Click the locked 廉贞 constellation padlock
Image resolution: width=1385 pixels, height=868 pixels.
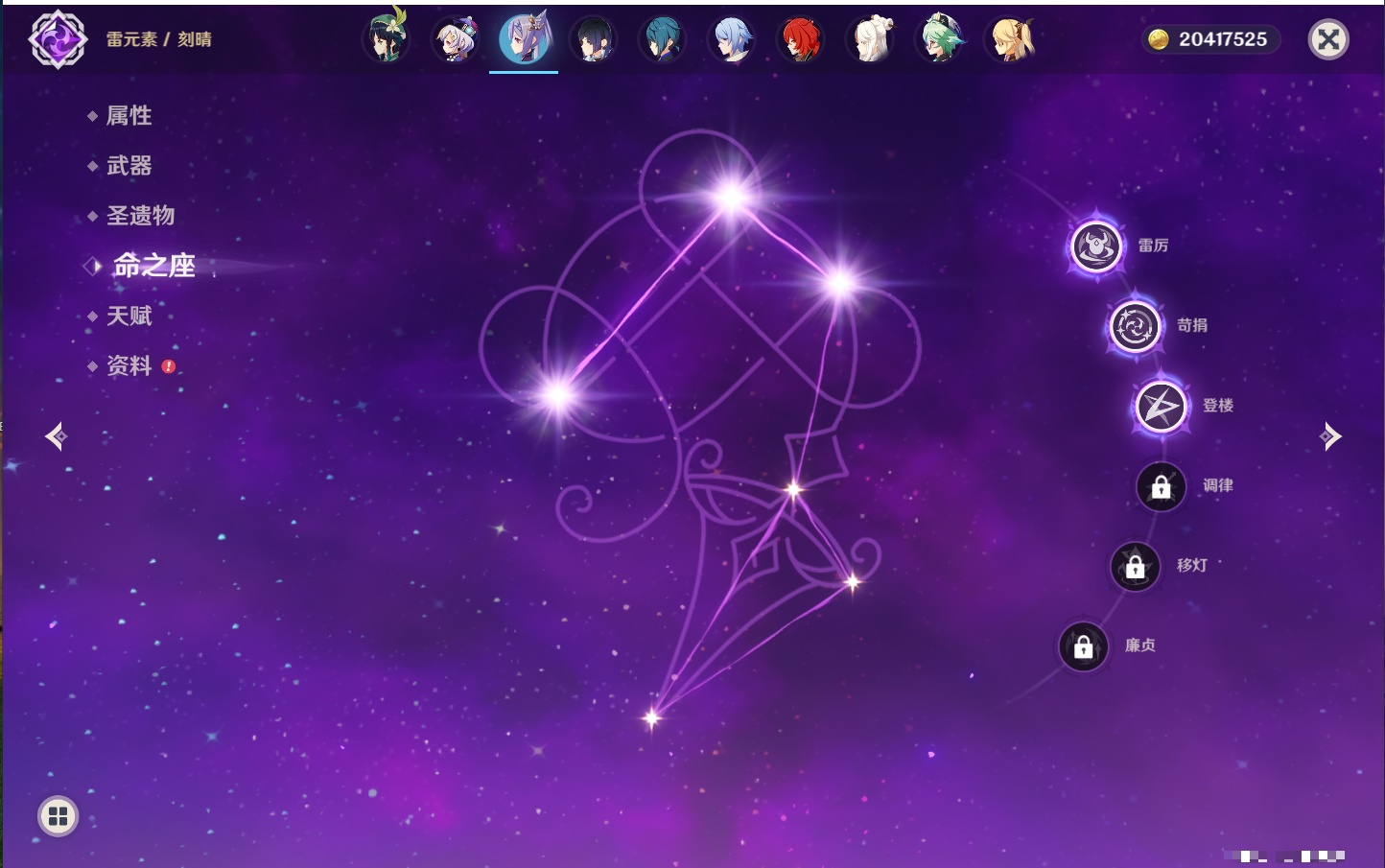point(1083,646)
